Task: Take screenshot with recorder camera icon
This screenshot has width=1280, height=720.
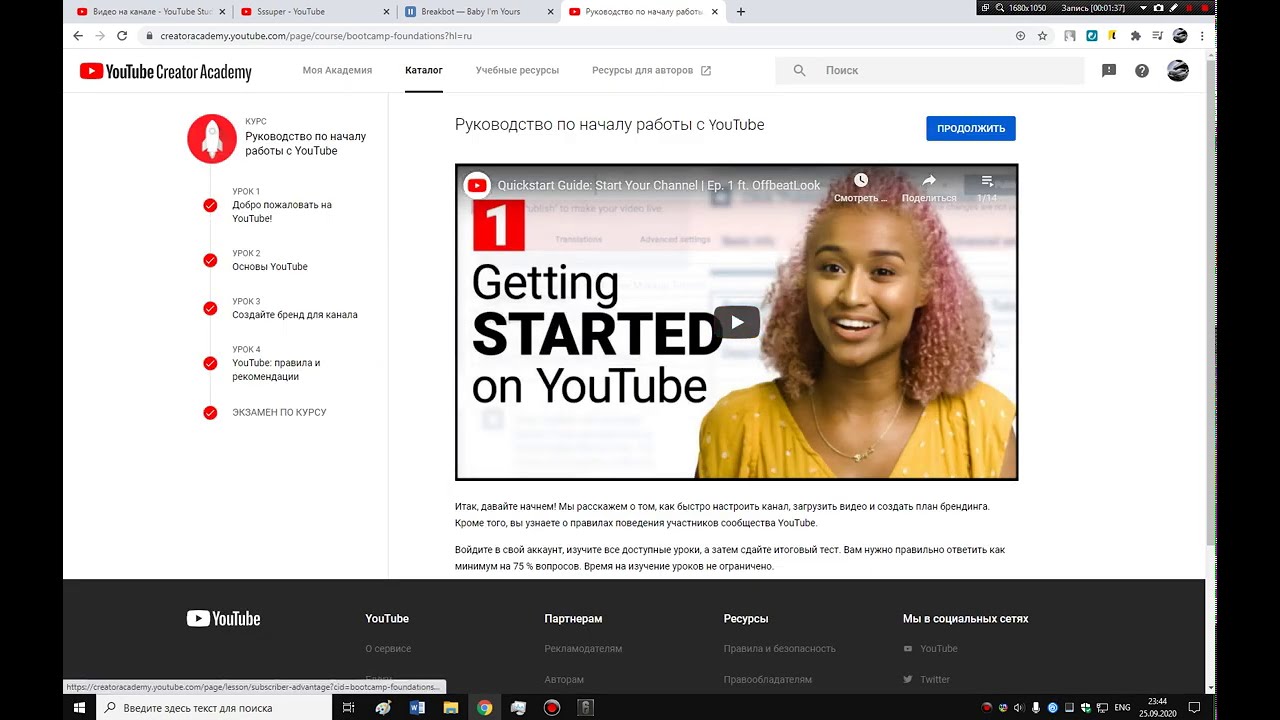Action: (x=1159, y=8)
